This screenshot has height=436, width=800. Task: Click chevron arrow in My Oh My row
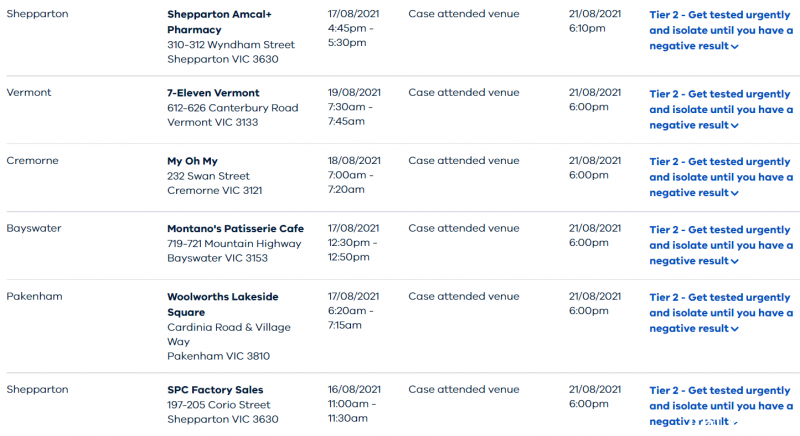735,193
